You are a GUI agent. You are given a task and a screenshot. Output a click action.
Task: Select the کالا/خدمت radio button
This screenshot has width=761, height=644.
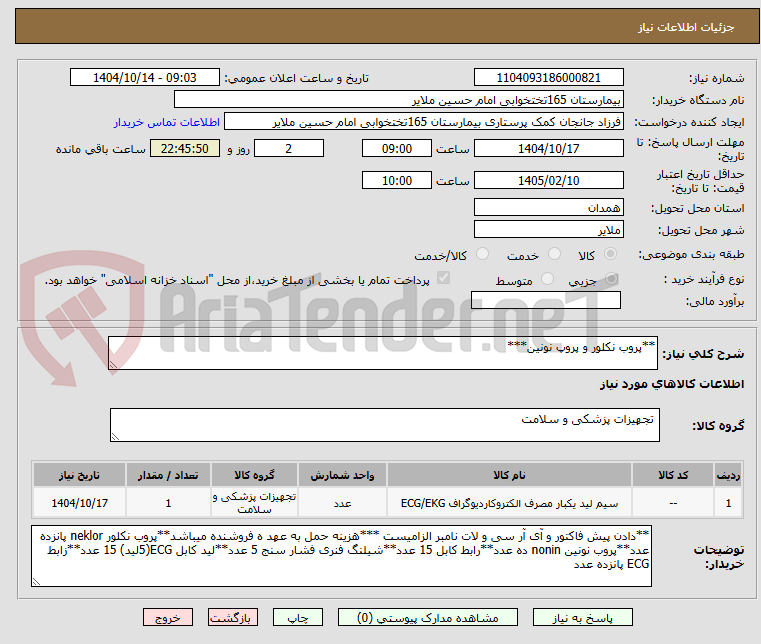pos(482,254)
